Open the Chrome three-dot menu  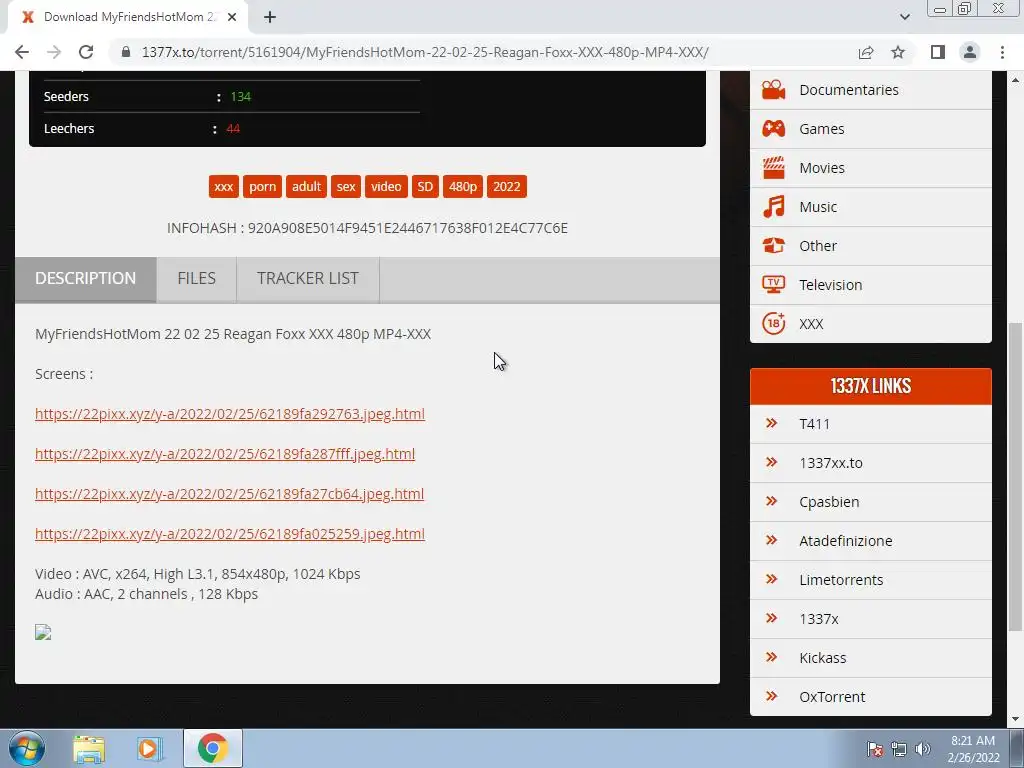[x=1002, y=52]
